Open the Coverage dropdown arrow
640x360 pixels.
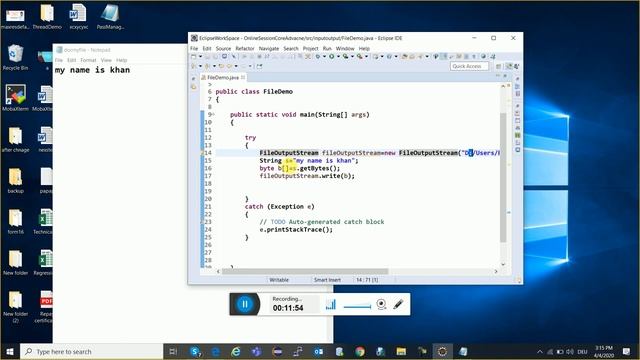(352, 57)
